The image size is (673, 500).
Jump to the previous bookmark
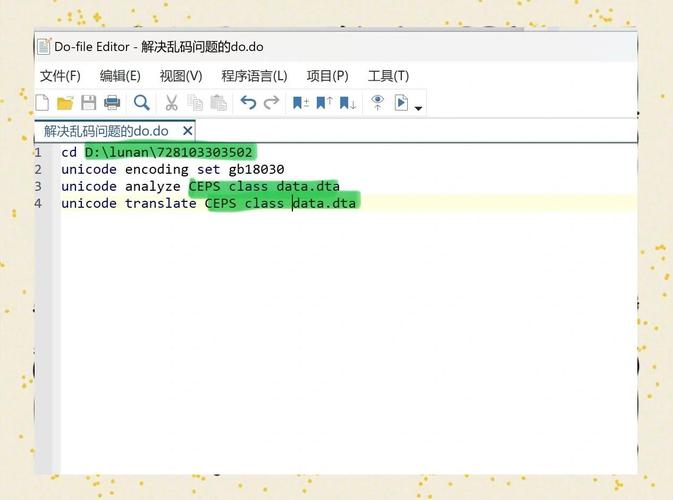324,103
